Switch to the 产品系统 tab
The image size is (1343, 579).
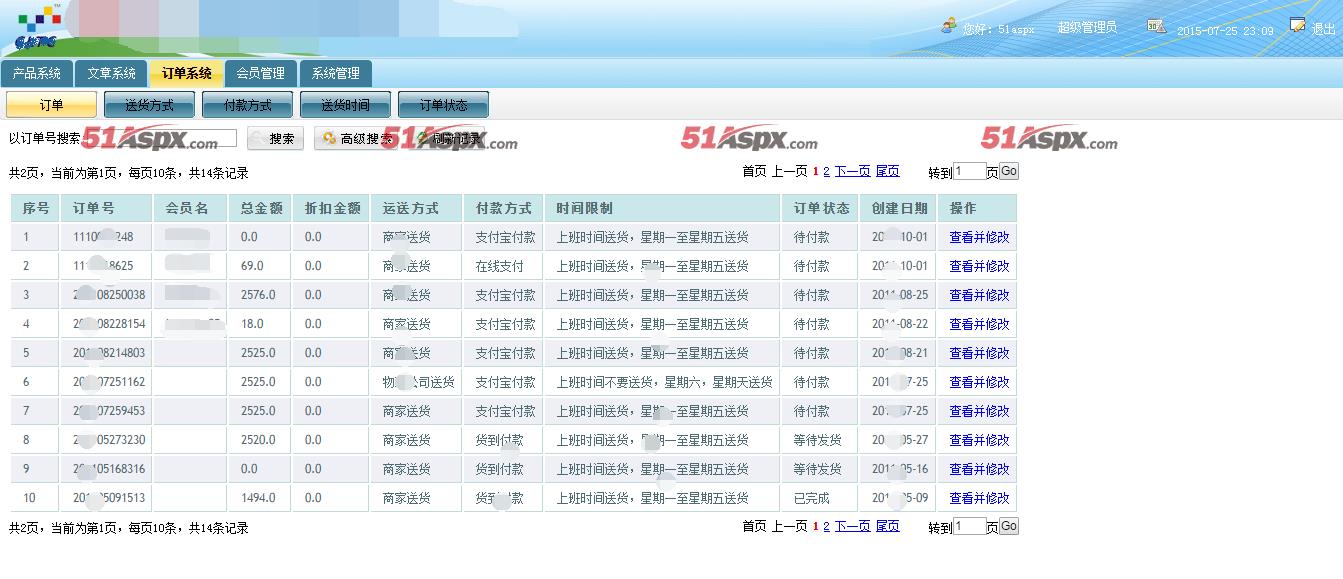point(37,73)
